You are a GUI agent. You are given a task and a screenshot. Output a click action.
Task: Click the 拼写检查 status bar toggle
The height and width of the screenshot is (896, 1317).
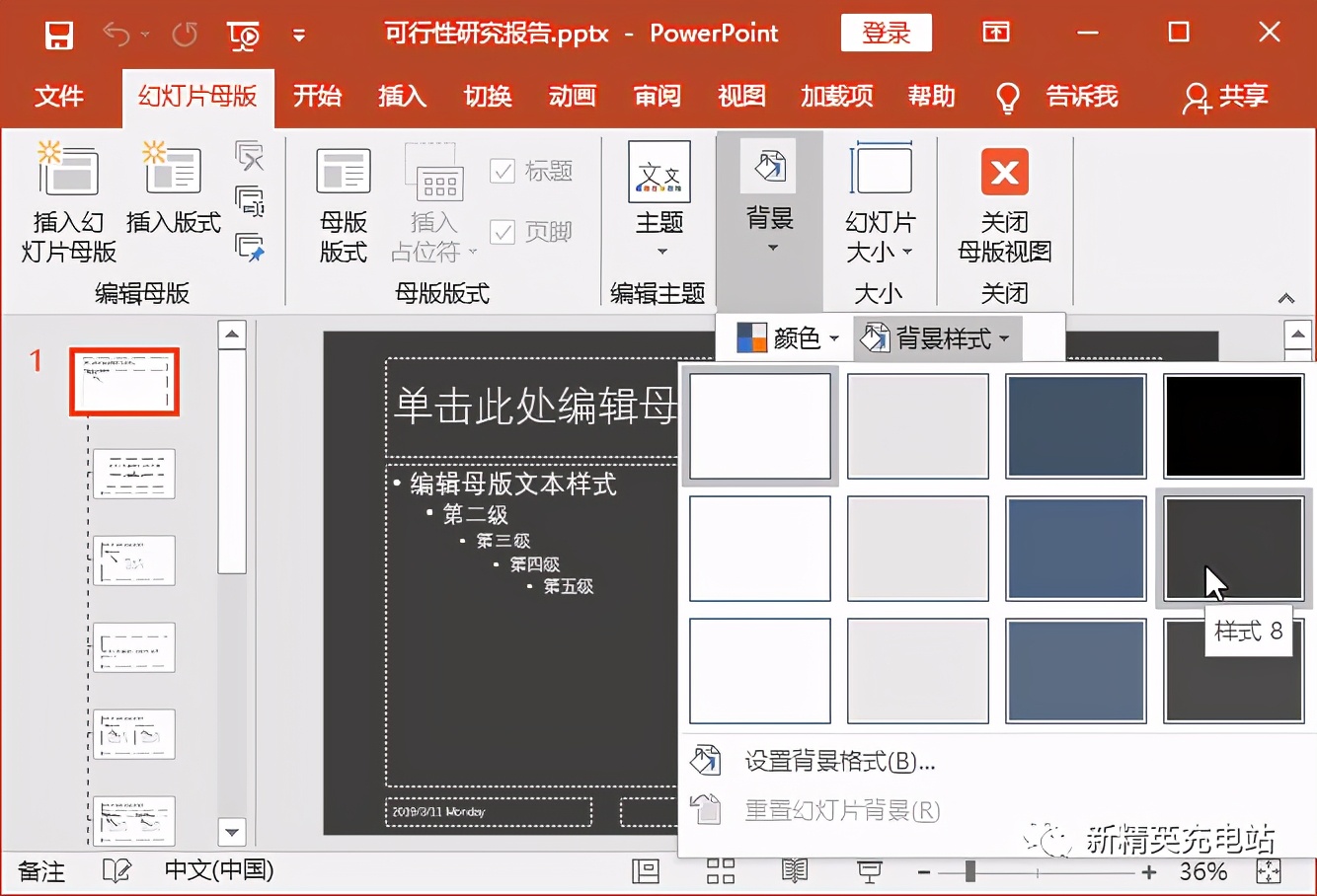(x=116, y=871)
